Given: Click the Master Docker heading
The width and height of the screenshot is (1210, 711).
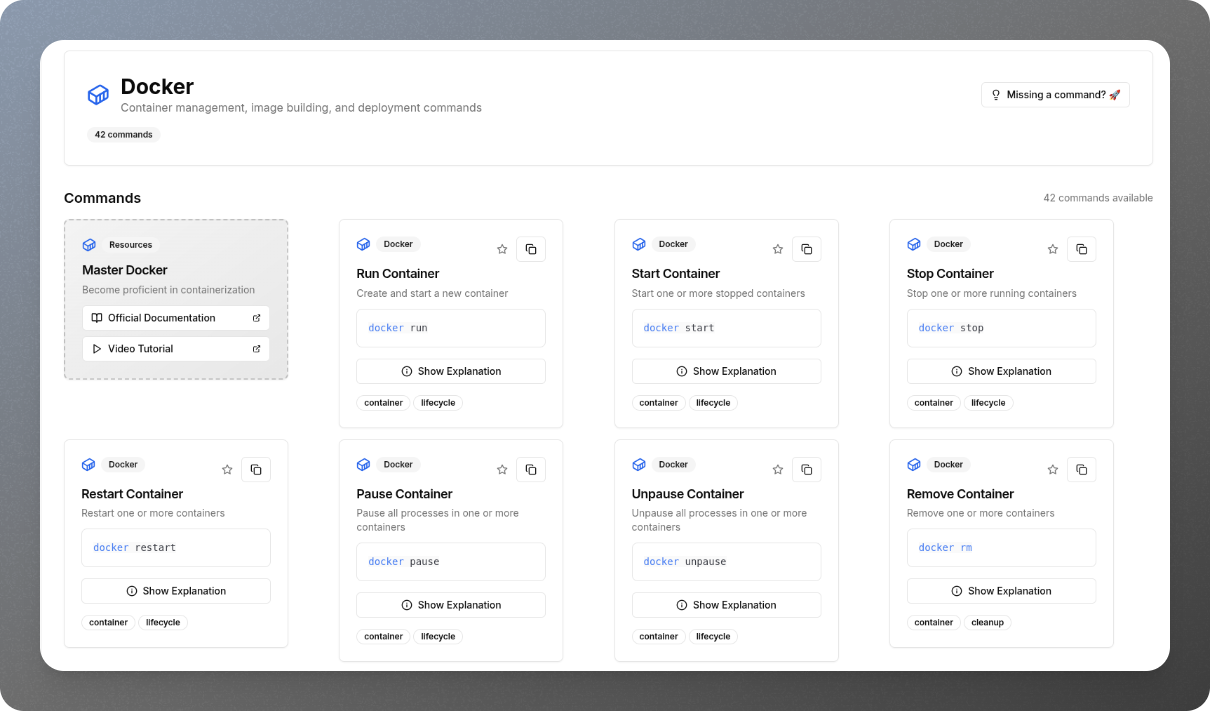Looking at the screenshot, I should 125,270.
